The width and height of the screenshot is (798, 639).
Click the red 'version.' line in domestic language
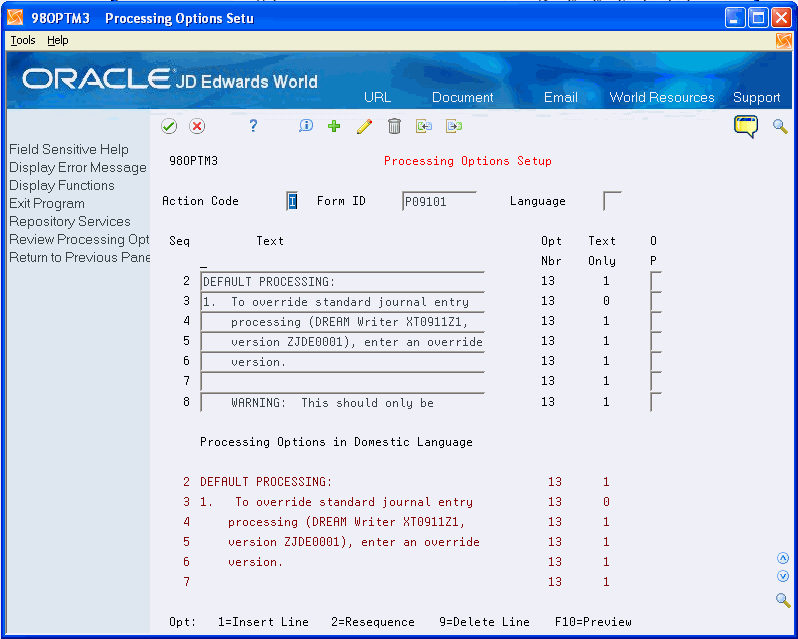255,562
